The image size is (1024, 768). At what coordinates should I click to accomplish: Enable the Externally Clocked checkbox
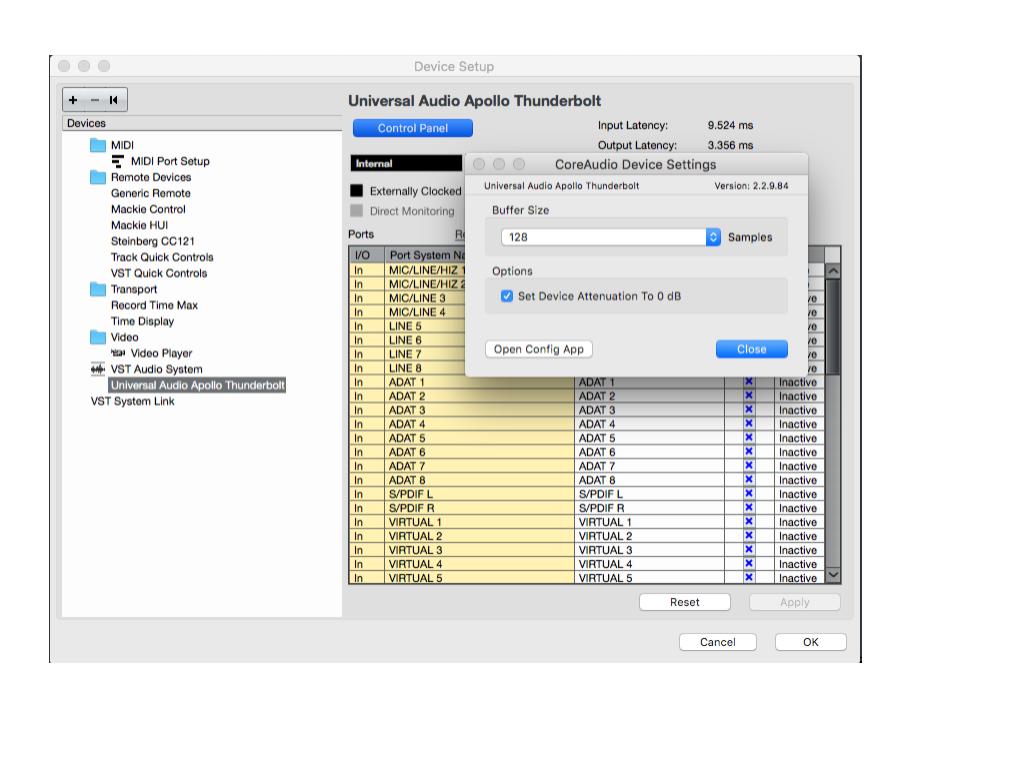coord(357,191)
